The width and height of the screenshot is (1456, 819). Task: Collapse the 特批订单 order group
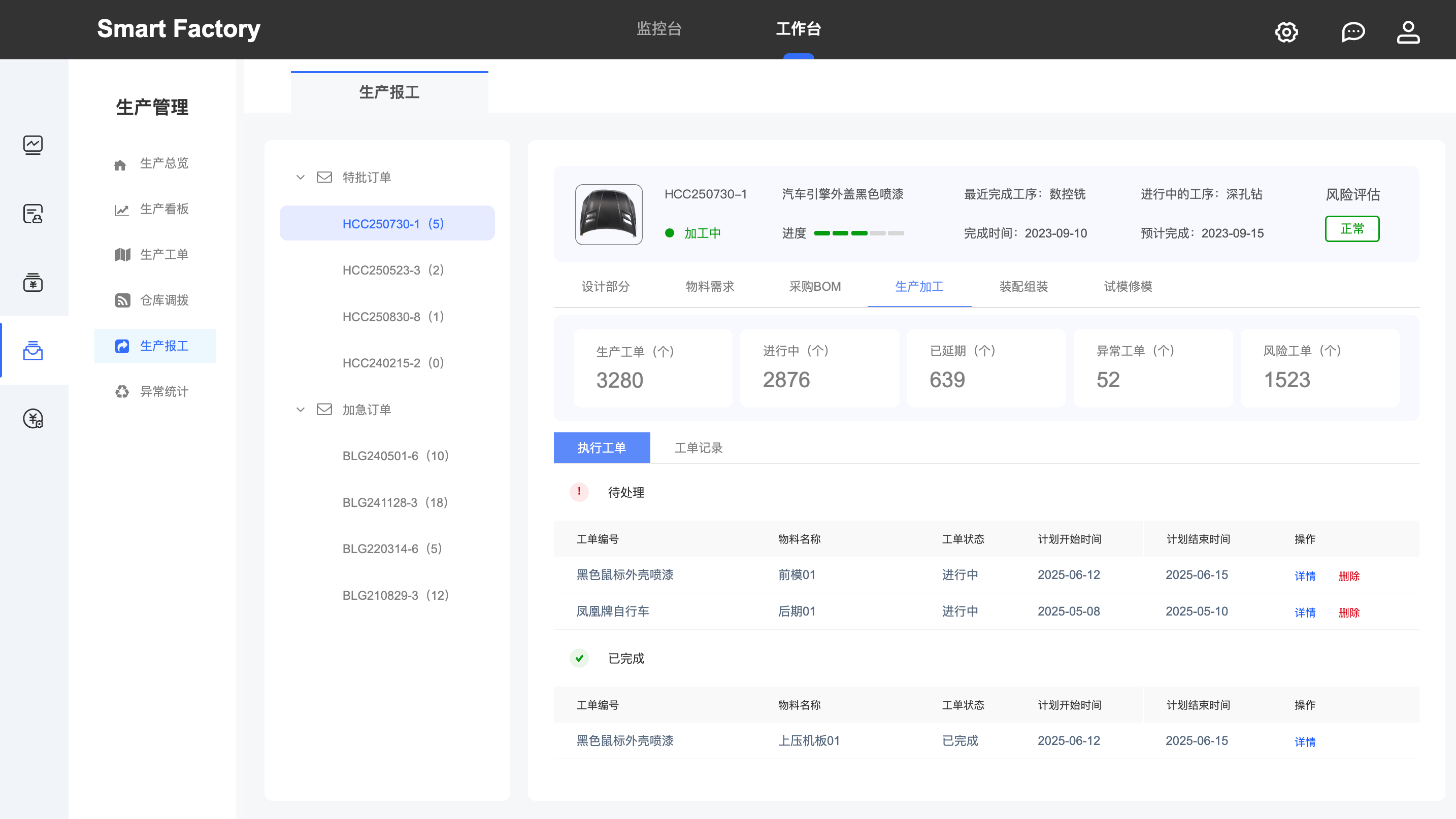[300, 178]
